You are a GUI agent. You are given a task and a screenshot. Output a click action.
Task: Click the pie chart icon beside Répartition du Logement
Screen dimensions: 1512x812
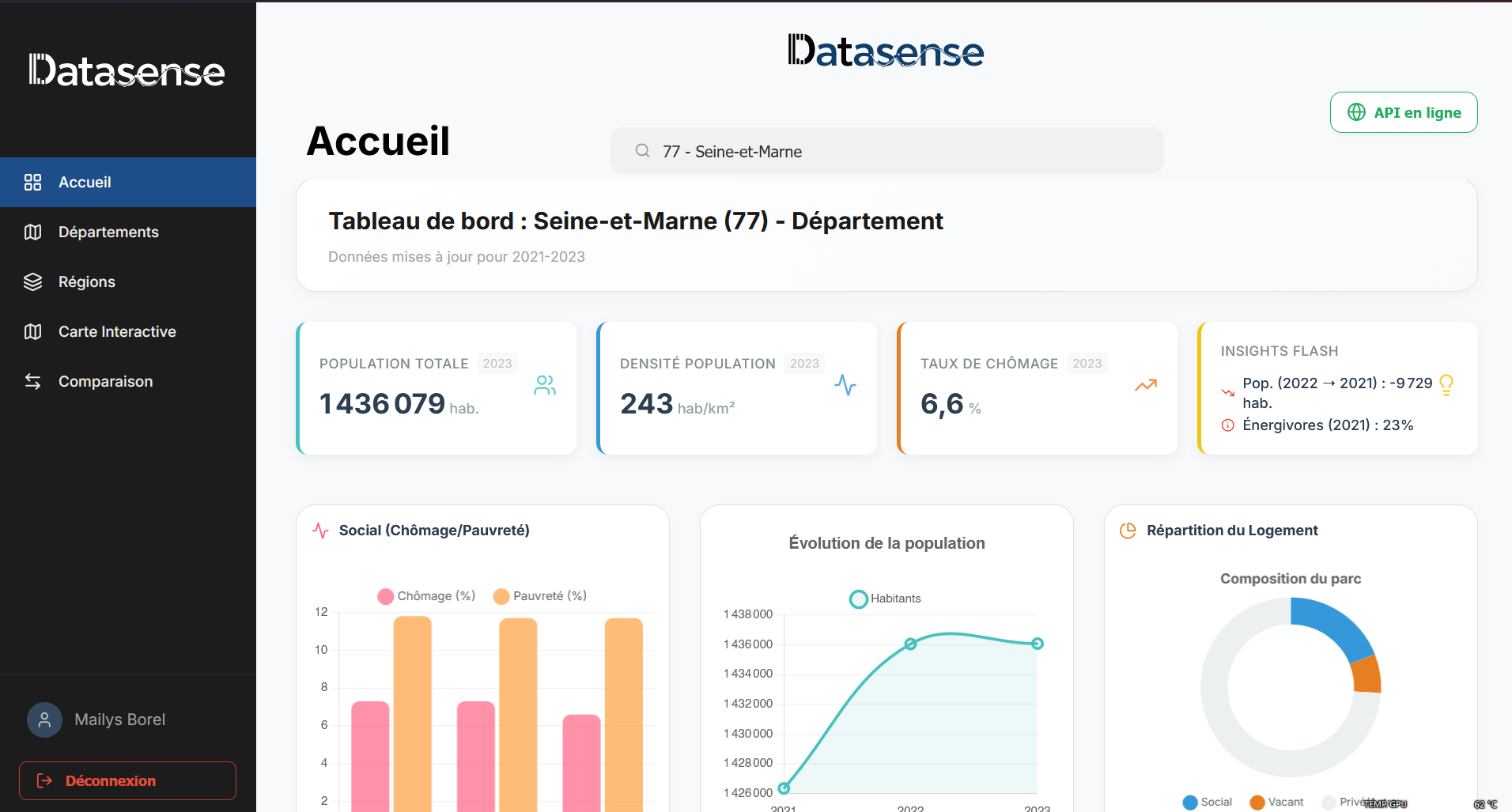click(1128, 531)
